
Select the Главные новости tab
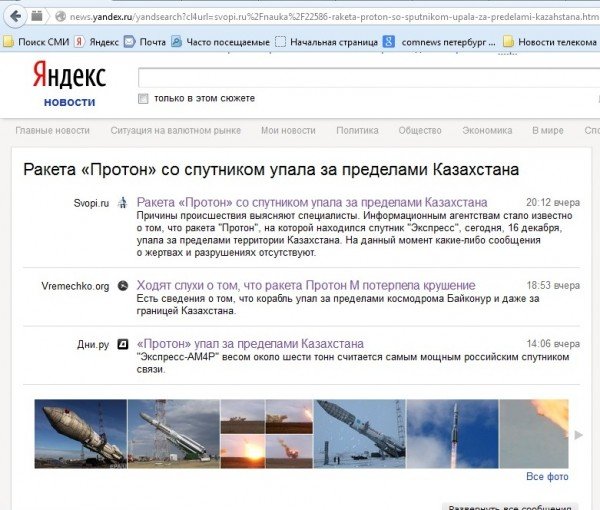tap(52, 130)
